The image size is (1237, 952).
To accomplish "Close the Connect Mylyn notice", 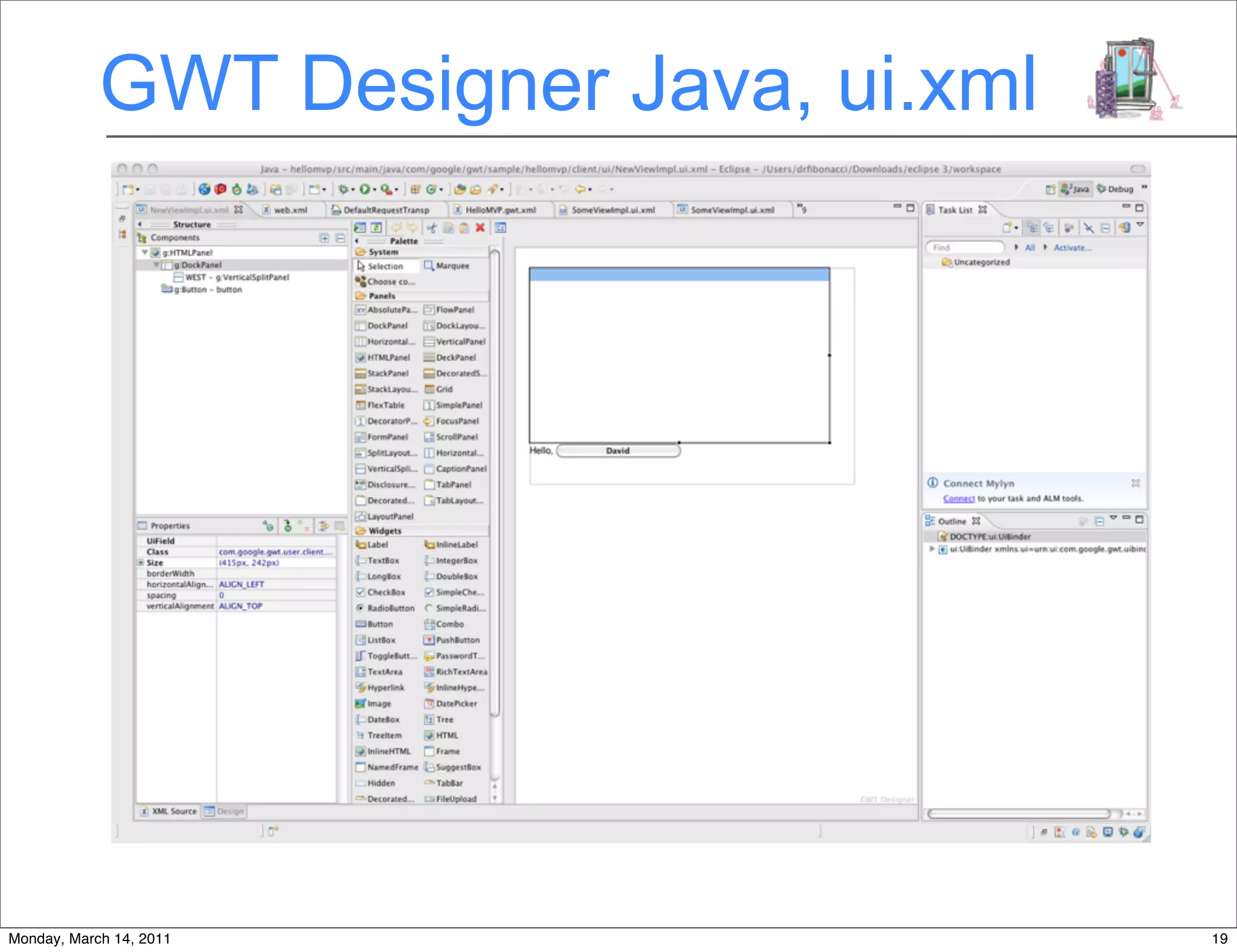I will (x=1136, y=483).
